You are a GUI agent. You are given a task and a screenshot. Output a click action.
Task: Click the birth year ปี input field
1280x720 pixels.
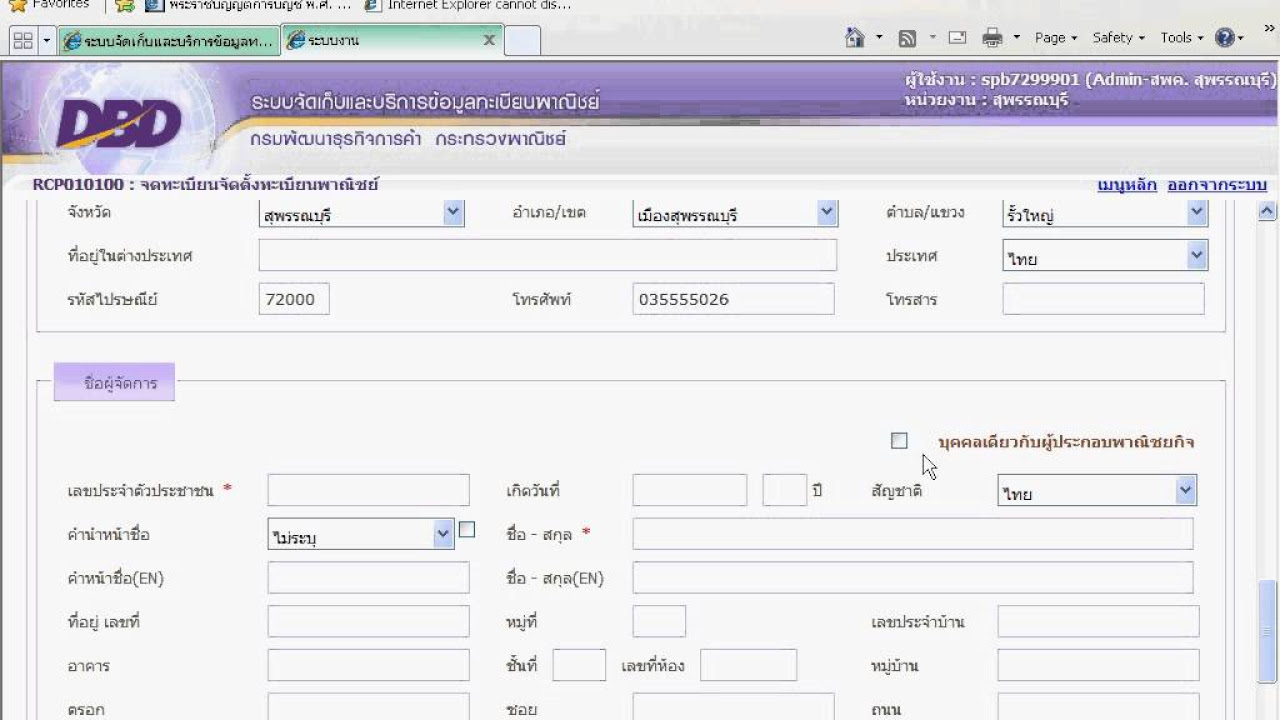coord(784,490)
